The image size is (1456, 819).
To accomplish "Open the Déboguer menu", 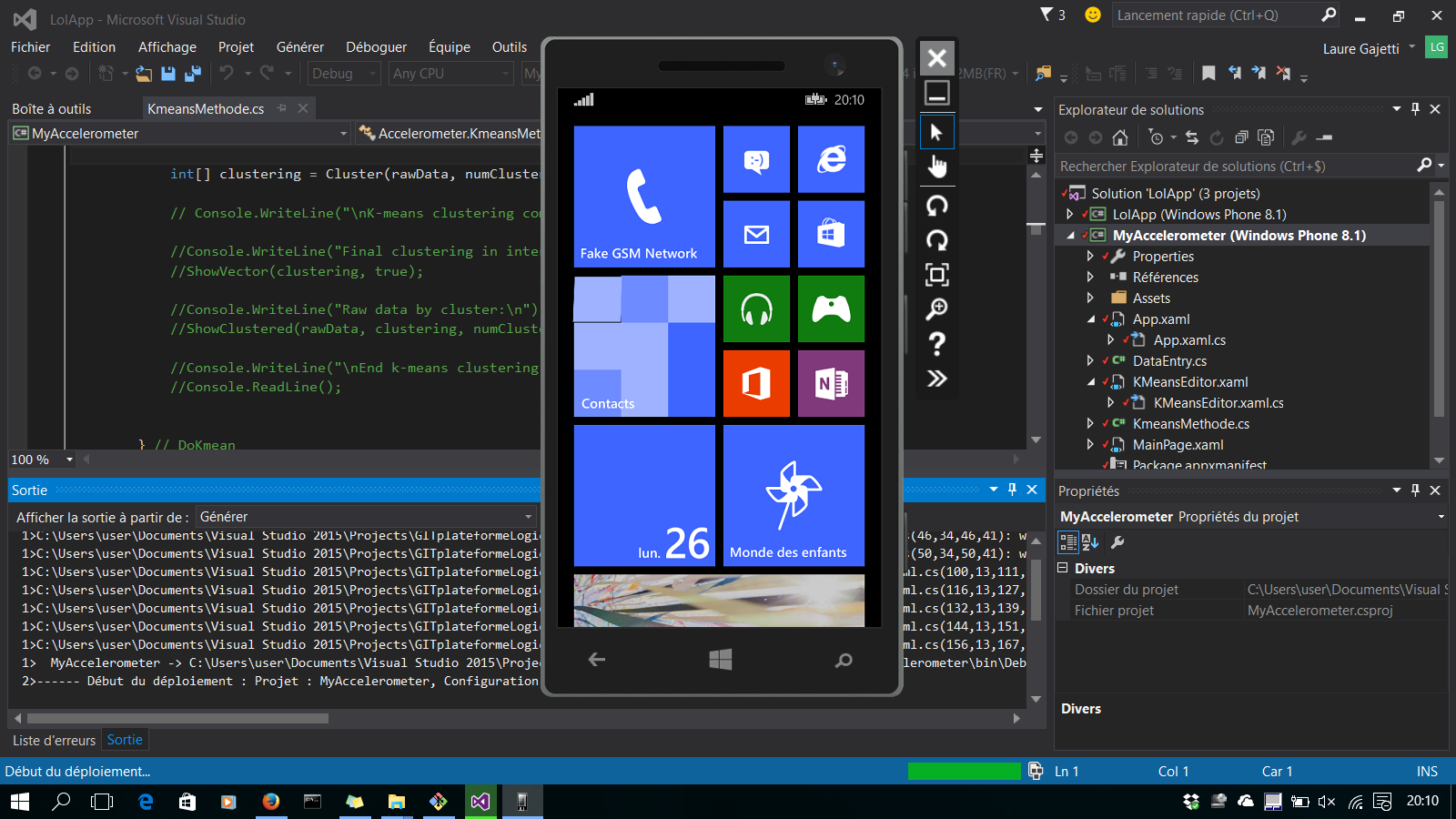I will (x=376, y=46).
